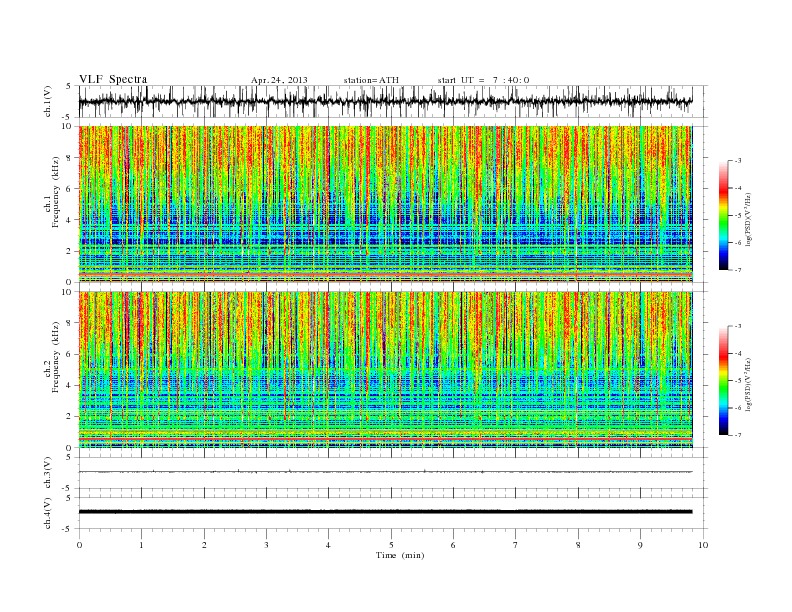Click time axis tick label "3"
The image size is (792, 612).
point(267,545)
